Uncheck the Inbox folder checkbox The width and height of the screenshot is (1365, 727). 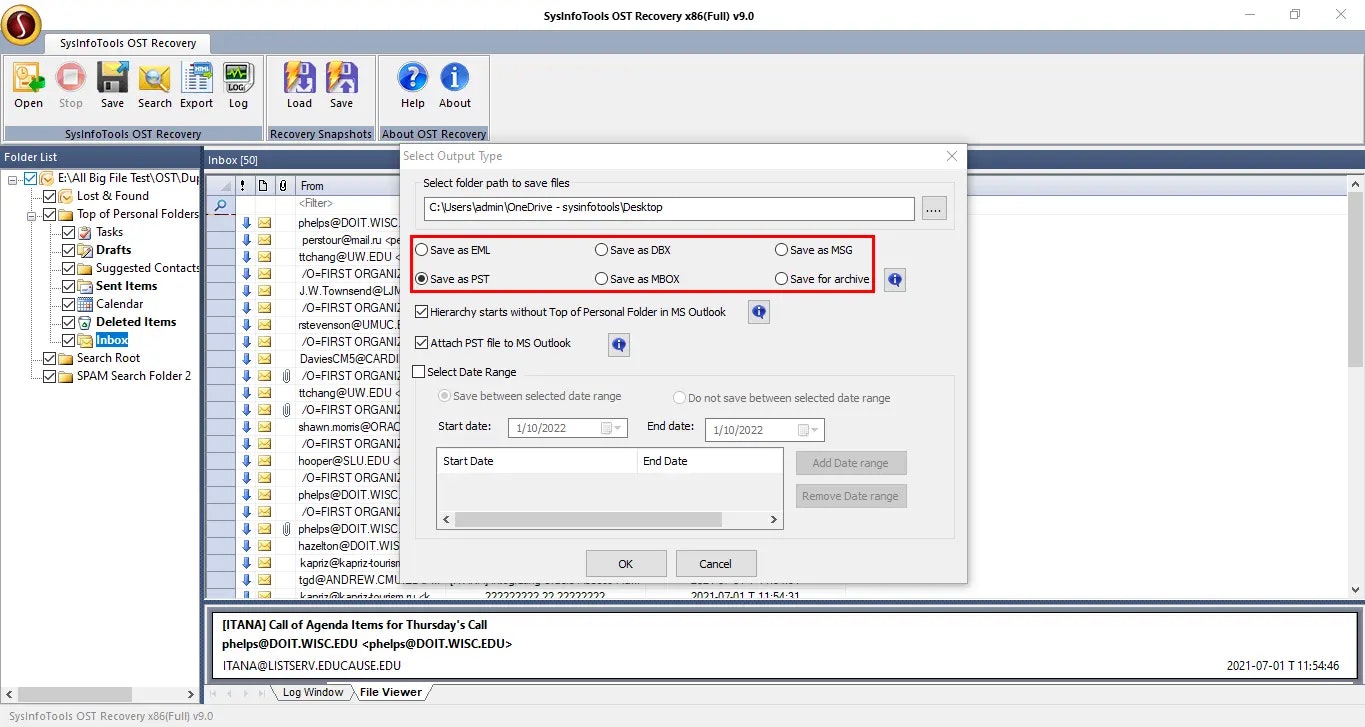(69, 340)
